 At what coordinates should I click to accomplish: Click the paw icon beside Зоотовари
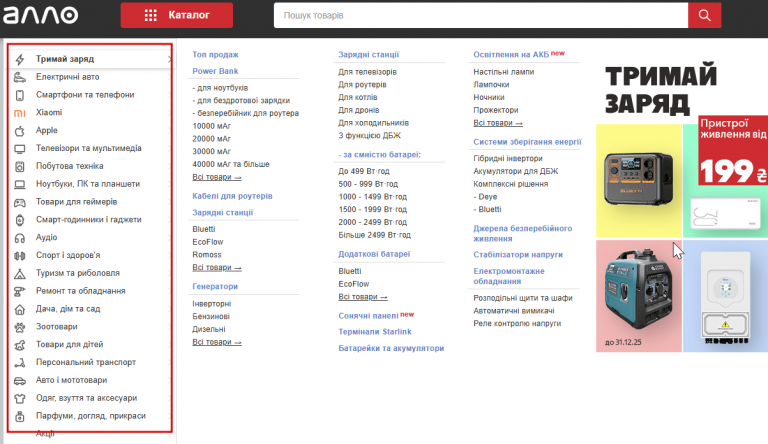[x=20, y=327]
